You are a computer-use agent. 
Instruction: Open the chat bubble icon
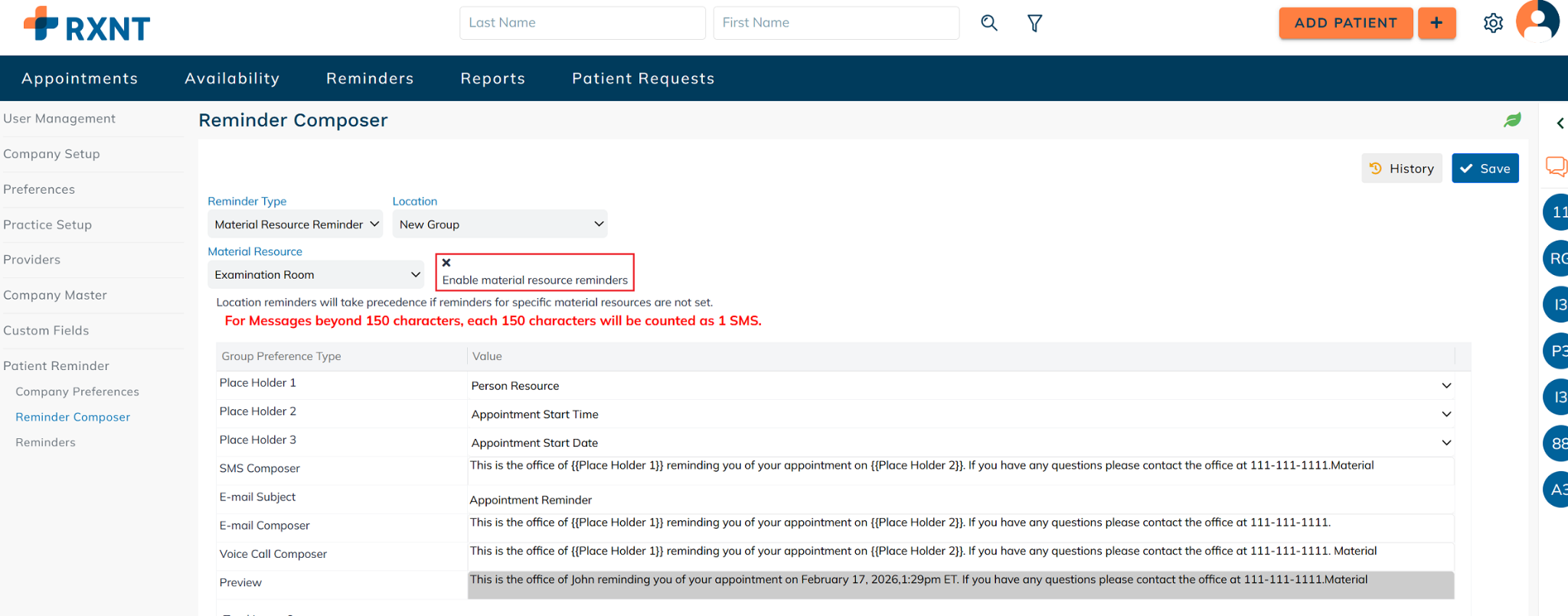(1556, 166)
